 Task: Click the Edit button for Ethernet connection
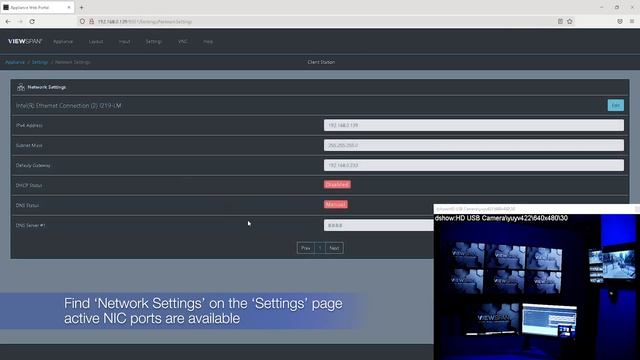coord(616,105)
